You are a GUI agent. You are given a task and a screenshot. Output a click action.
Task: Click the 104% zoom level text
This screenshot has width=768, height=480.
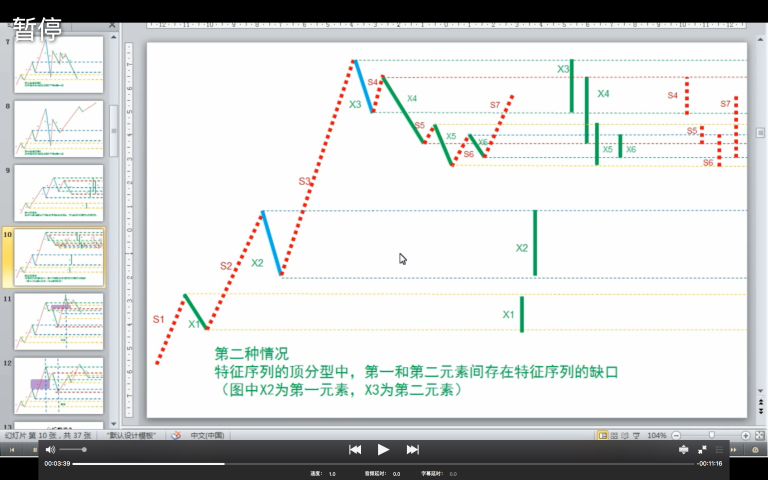[x=657, y=436]
